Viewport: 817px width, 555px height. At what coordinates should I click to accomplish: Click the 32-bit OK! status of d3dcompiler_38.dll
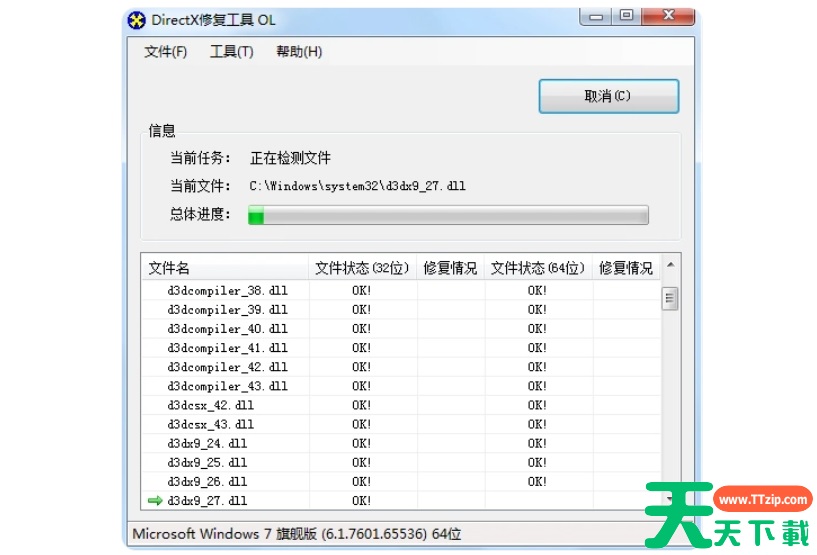point(362,290)
